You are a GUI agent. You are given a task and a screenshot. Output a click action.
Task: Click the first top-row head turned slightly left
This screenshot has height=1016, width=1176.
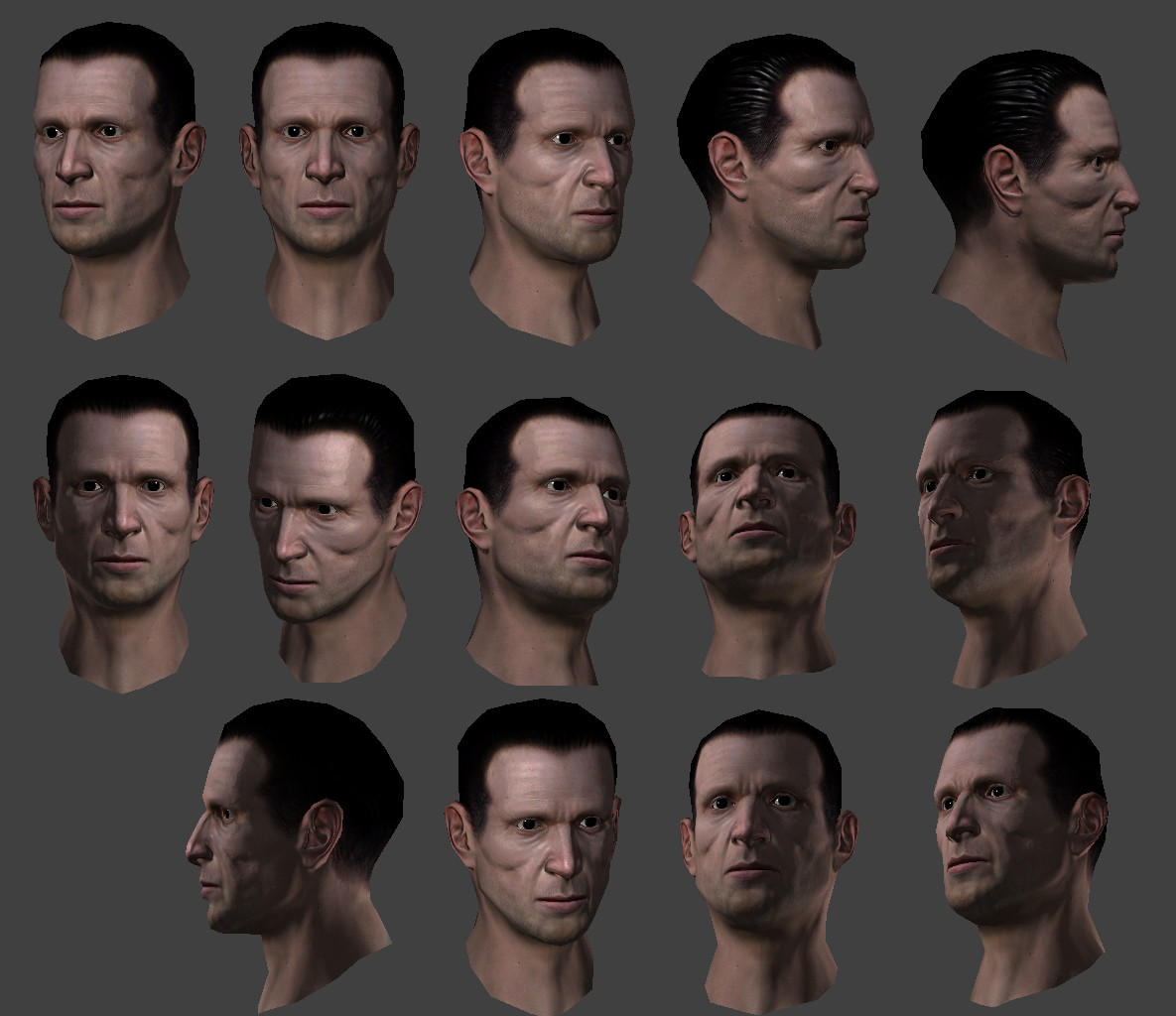point(118,181)
